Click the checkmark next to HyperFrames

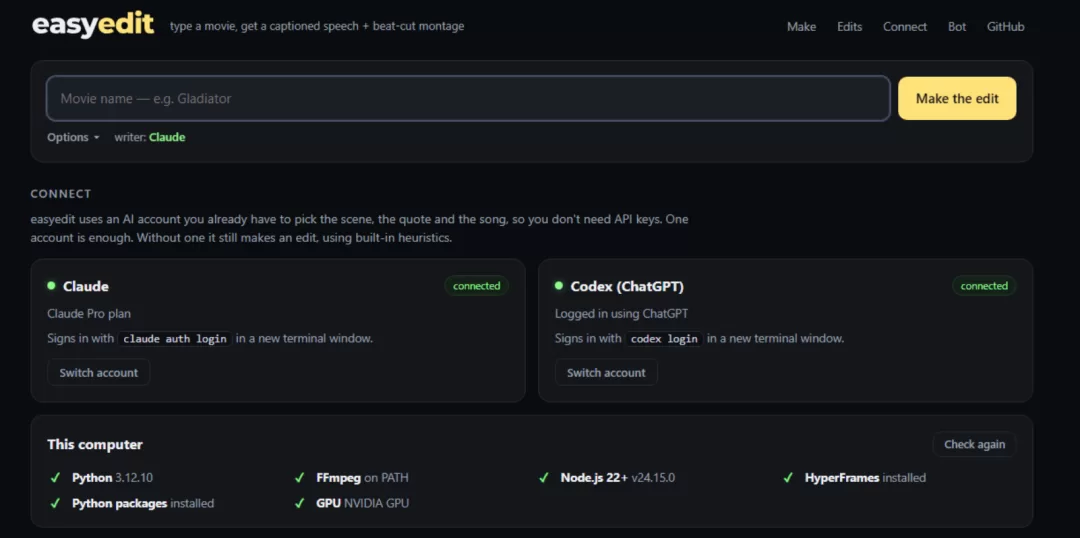(x=788, y=478)
